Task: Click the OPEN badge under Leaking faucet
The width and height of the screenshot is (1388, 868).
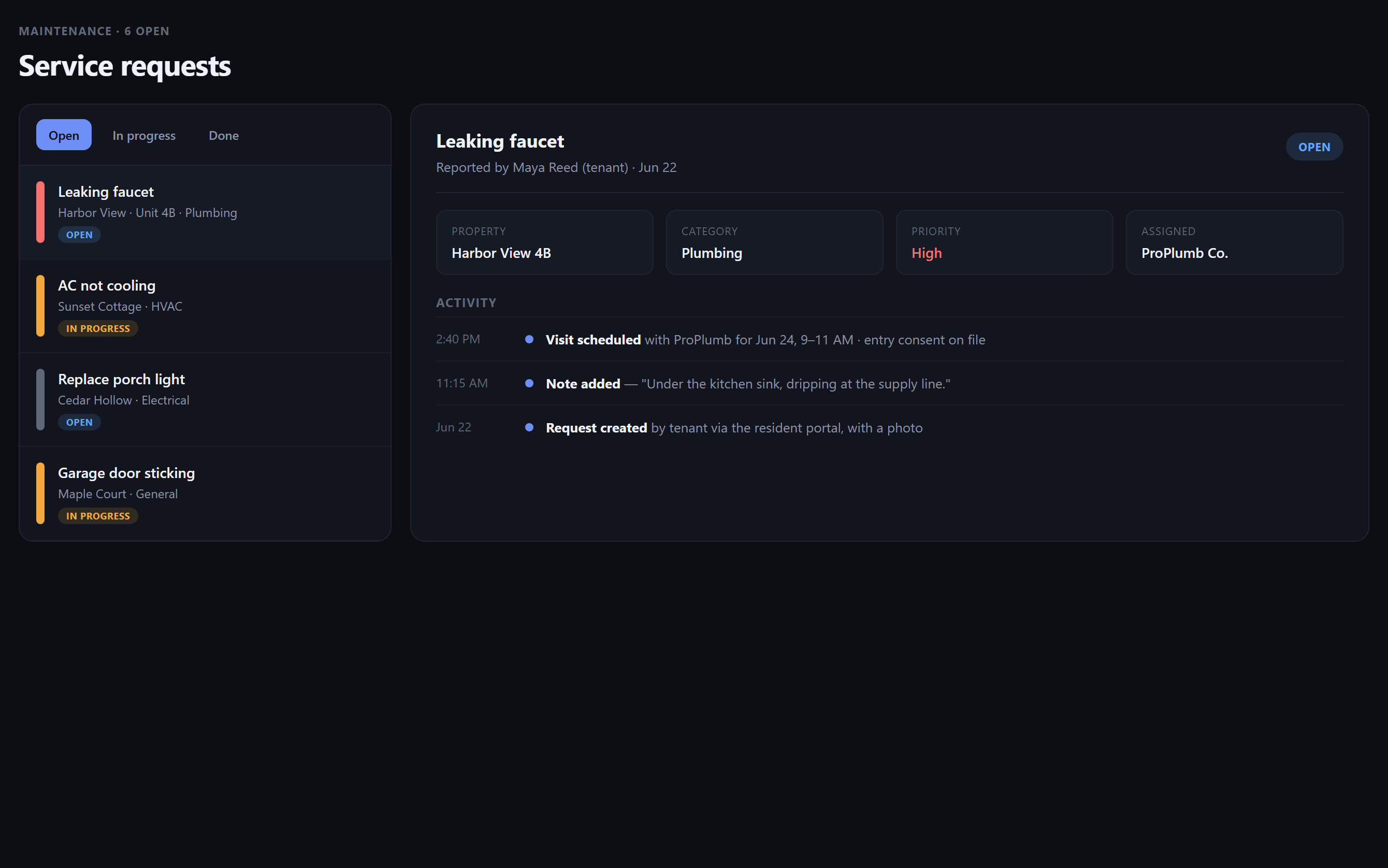Action: [x=79, y=235]
